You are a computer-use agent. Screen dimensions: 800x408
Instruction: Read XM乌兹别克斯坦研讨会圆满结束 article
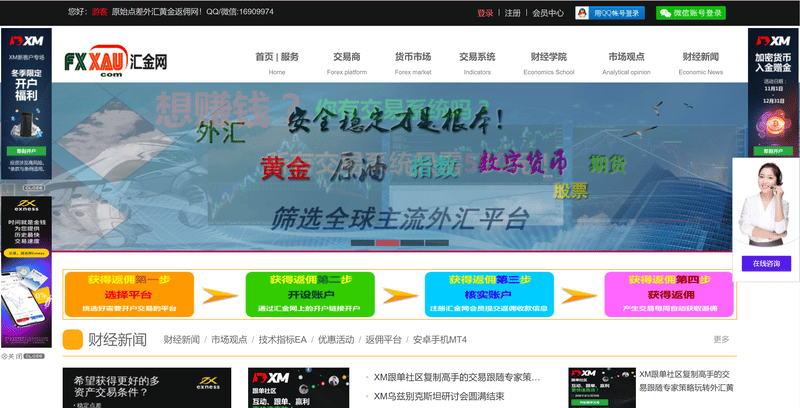[x=439, y=396]
